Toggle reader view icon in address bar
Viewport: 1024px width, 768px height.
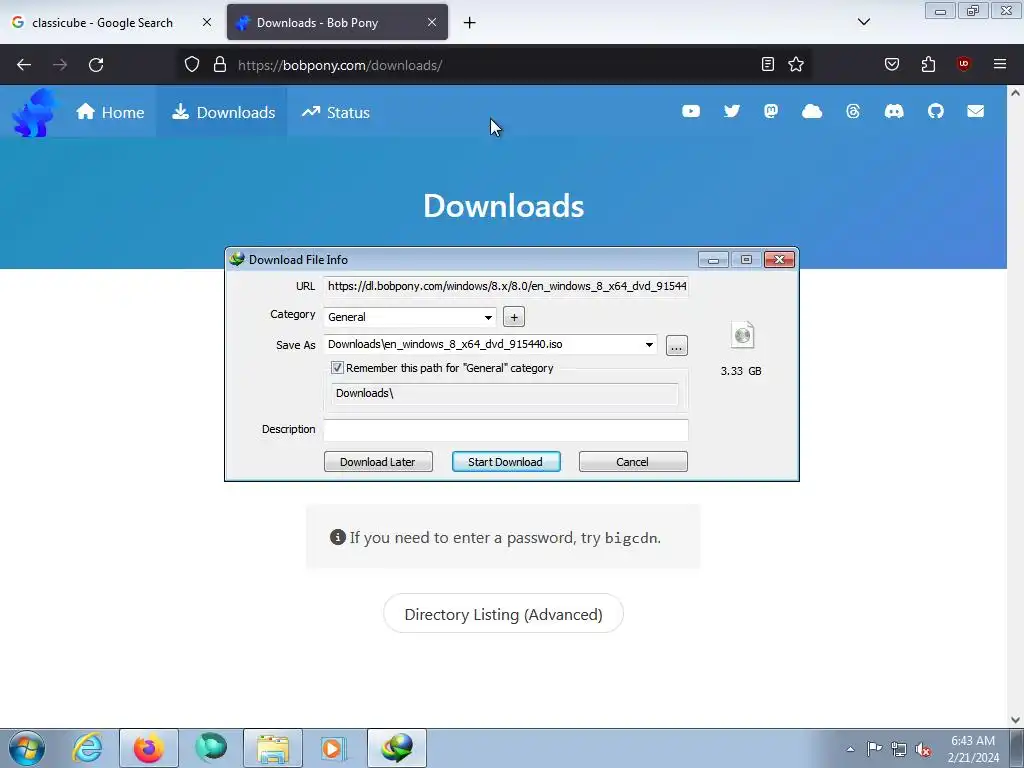tap(768, 64)
